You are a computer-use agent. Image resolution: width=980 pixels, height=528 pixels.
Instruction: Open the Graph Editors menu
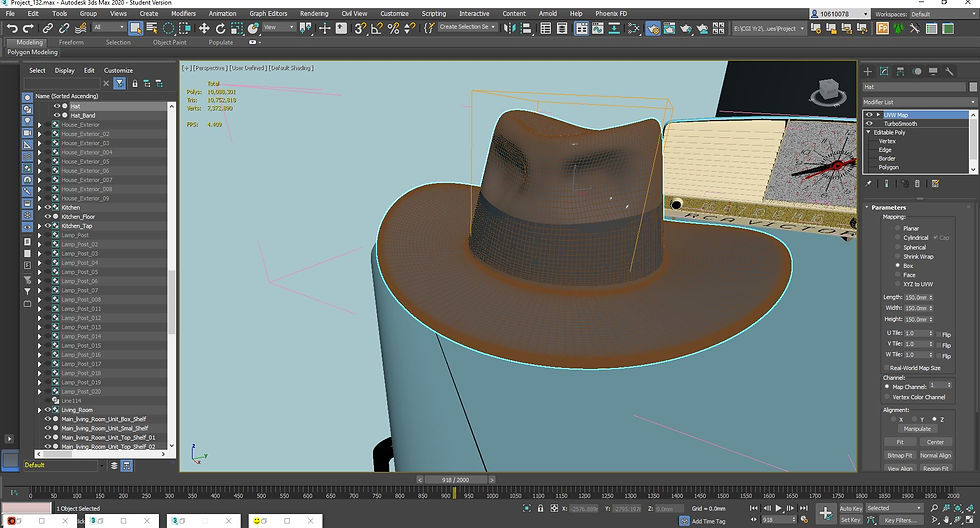pyautogui.click(x=268, y=13)
